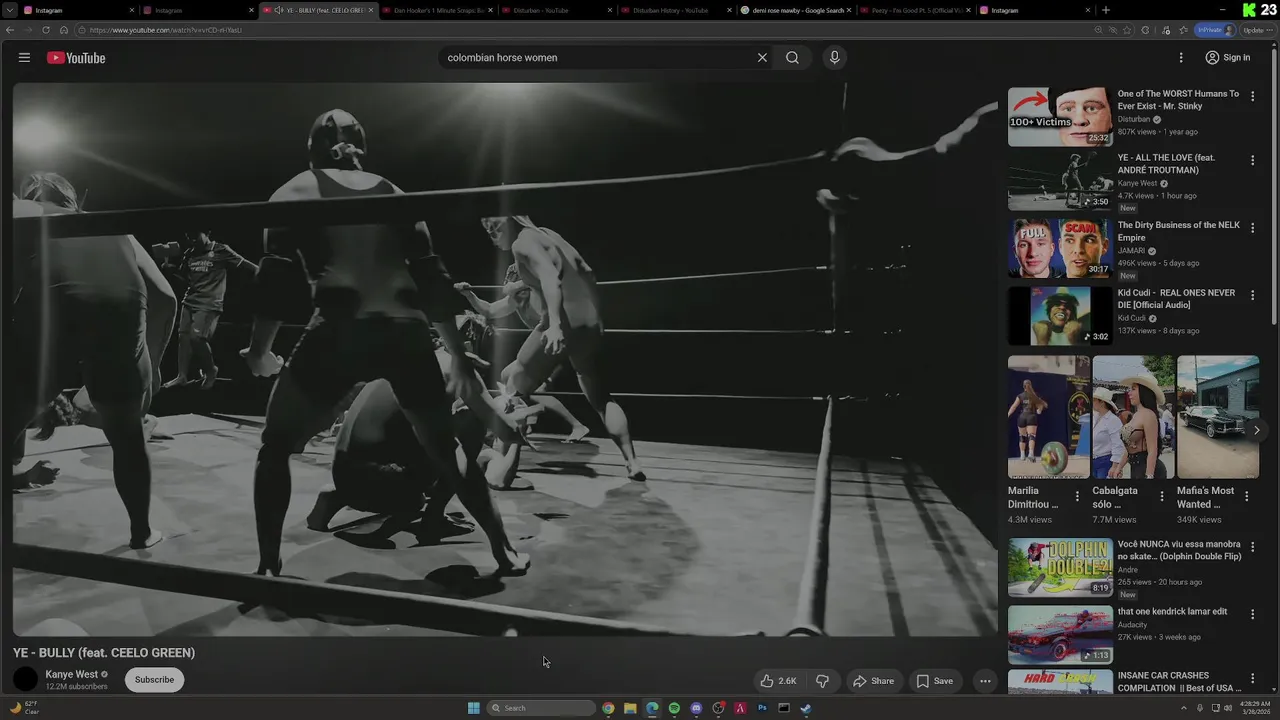This screenshot has height=720, width=1280.
Task: Open the Kanye West channel avatar
Action: click(26, 680)
